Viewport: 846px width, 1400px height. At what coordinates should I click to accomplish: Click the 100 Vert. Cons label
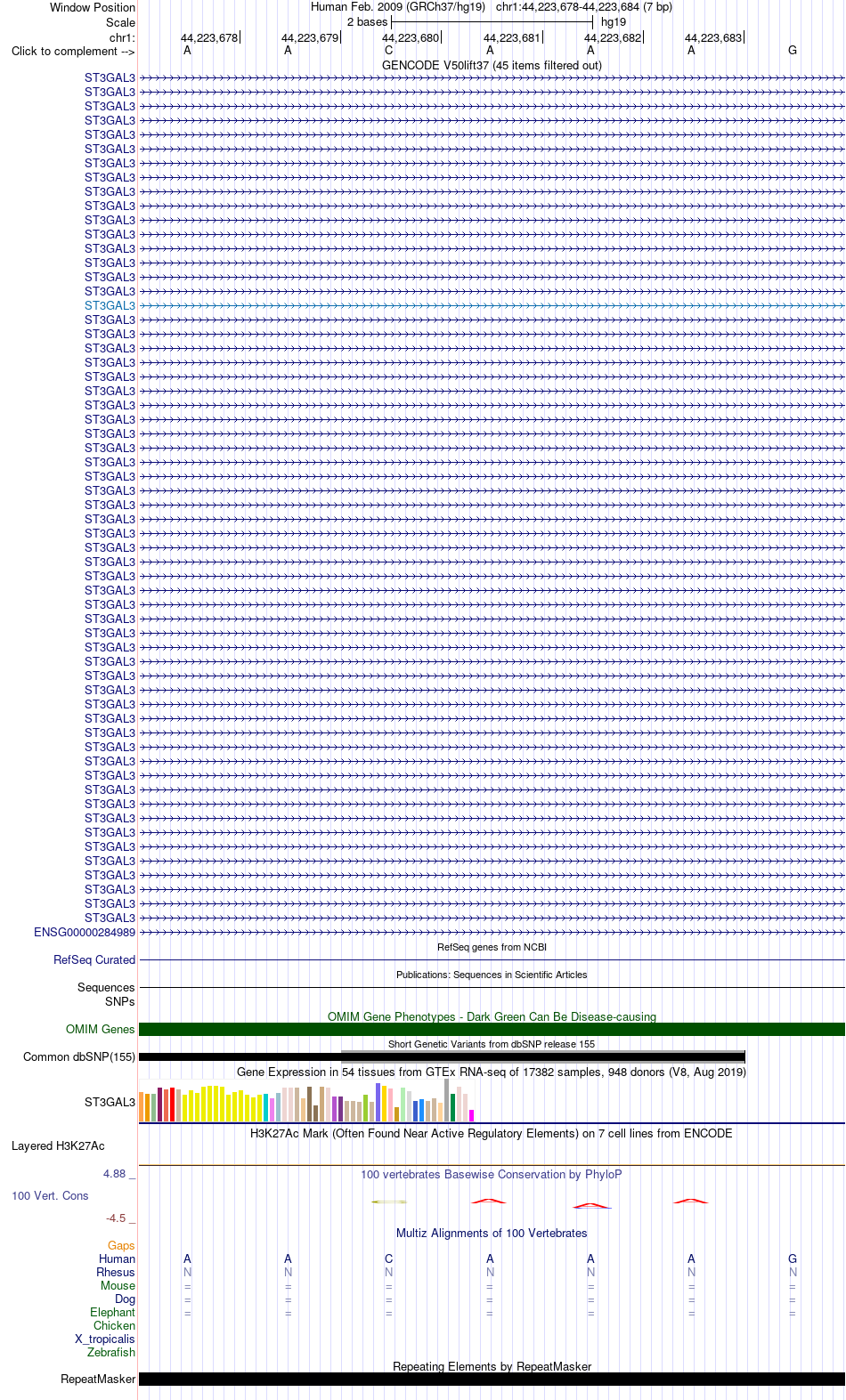pyautogui.click(x=50, y=1195)
